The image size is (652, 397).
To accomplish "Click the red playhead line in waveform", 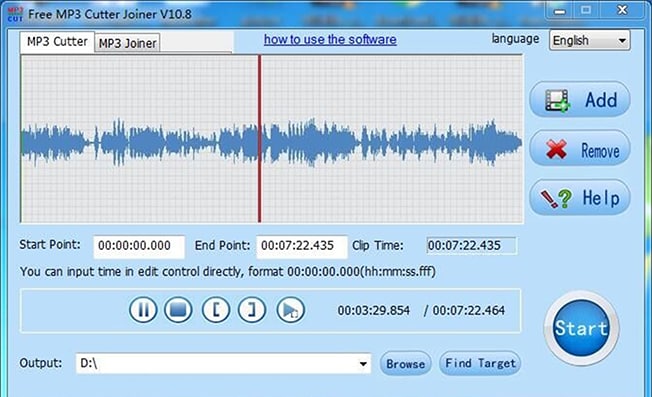I will [x=259, y=139].
